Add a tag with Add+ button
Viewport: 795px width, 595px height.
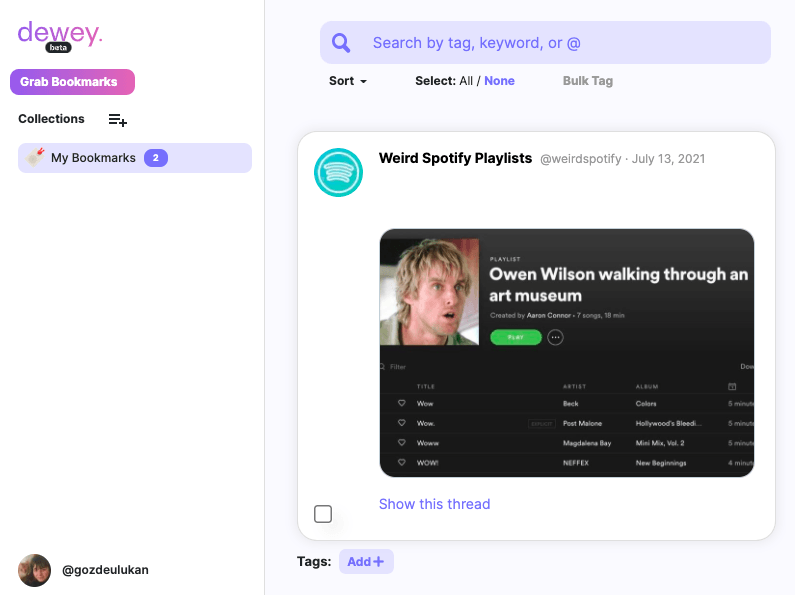click(x=366, y=562)
